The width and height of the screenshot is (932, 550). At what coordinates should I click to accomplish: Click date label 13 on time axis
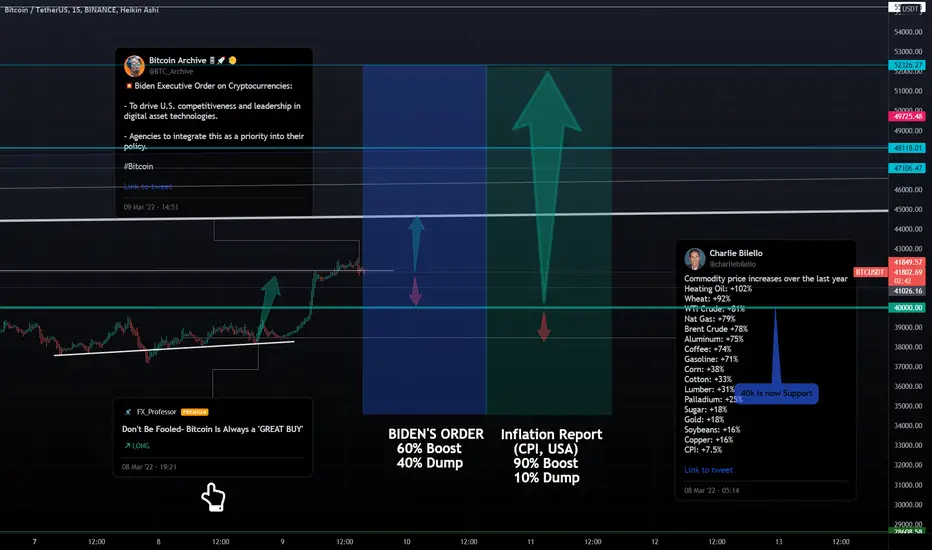click(x=779, y=542)
